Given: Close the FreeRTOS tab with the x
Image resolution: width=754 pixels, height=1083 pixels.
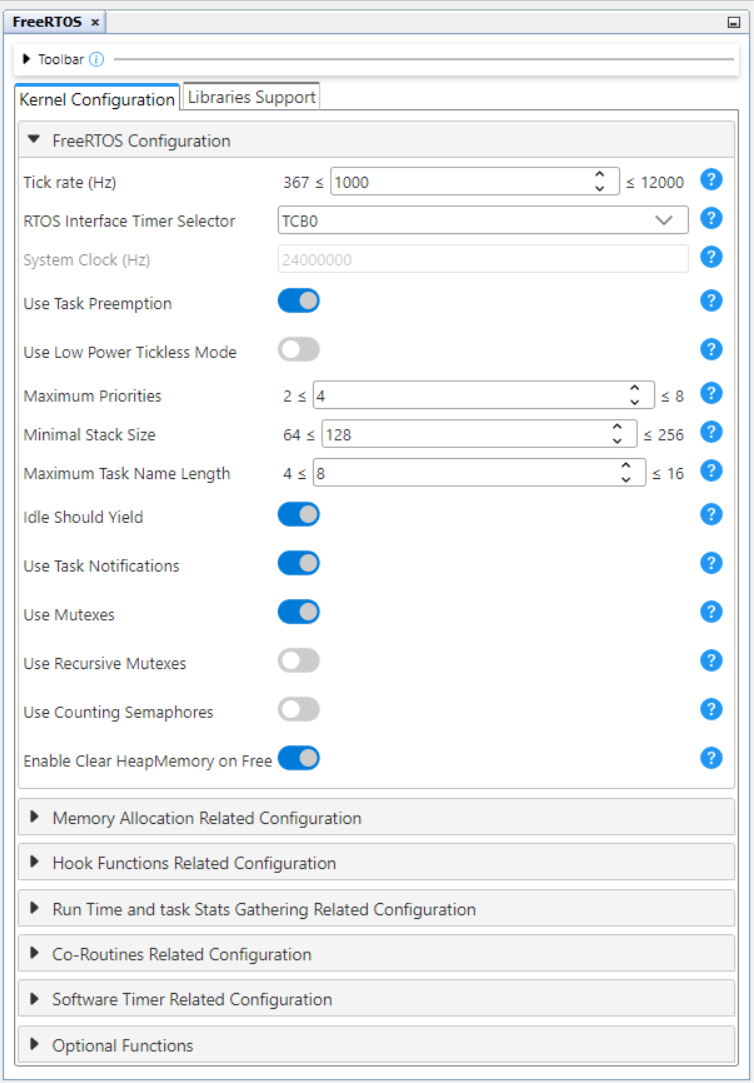Looking at the screenshot, I should click(95, 23).
